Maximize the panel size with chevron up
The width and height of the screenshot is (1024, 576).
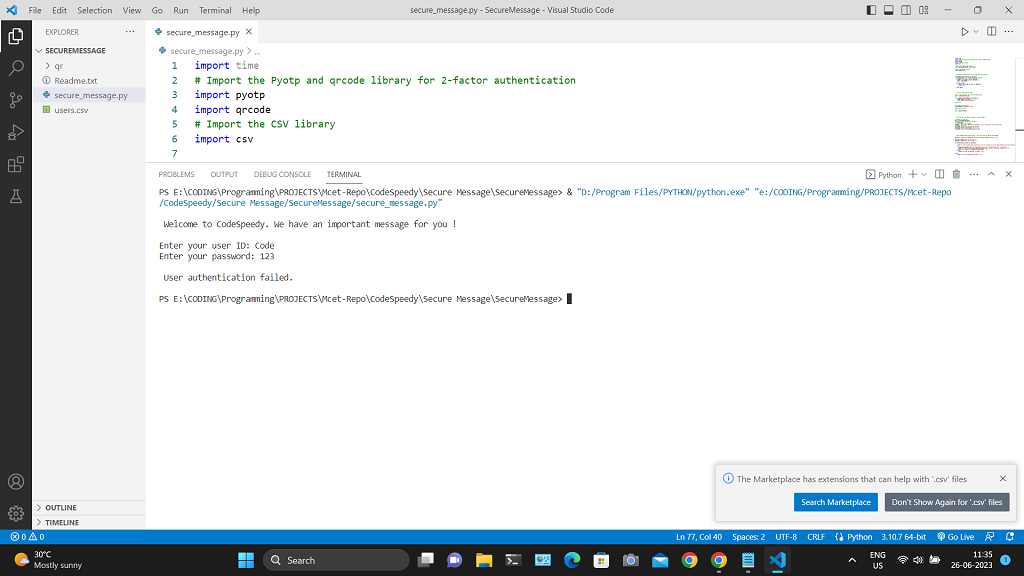click(x=991, y=174)
